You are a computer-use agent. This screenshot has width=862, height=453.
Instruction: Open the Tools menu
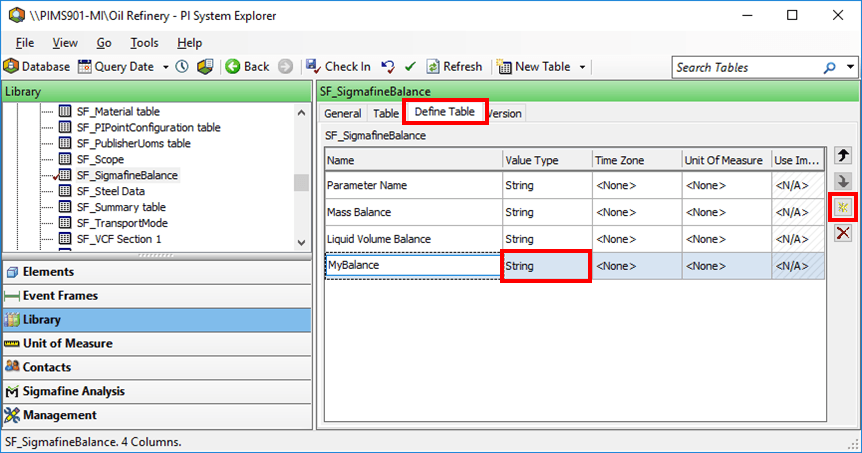[x=144, y=43]
